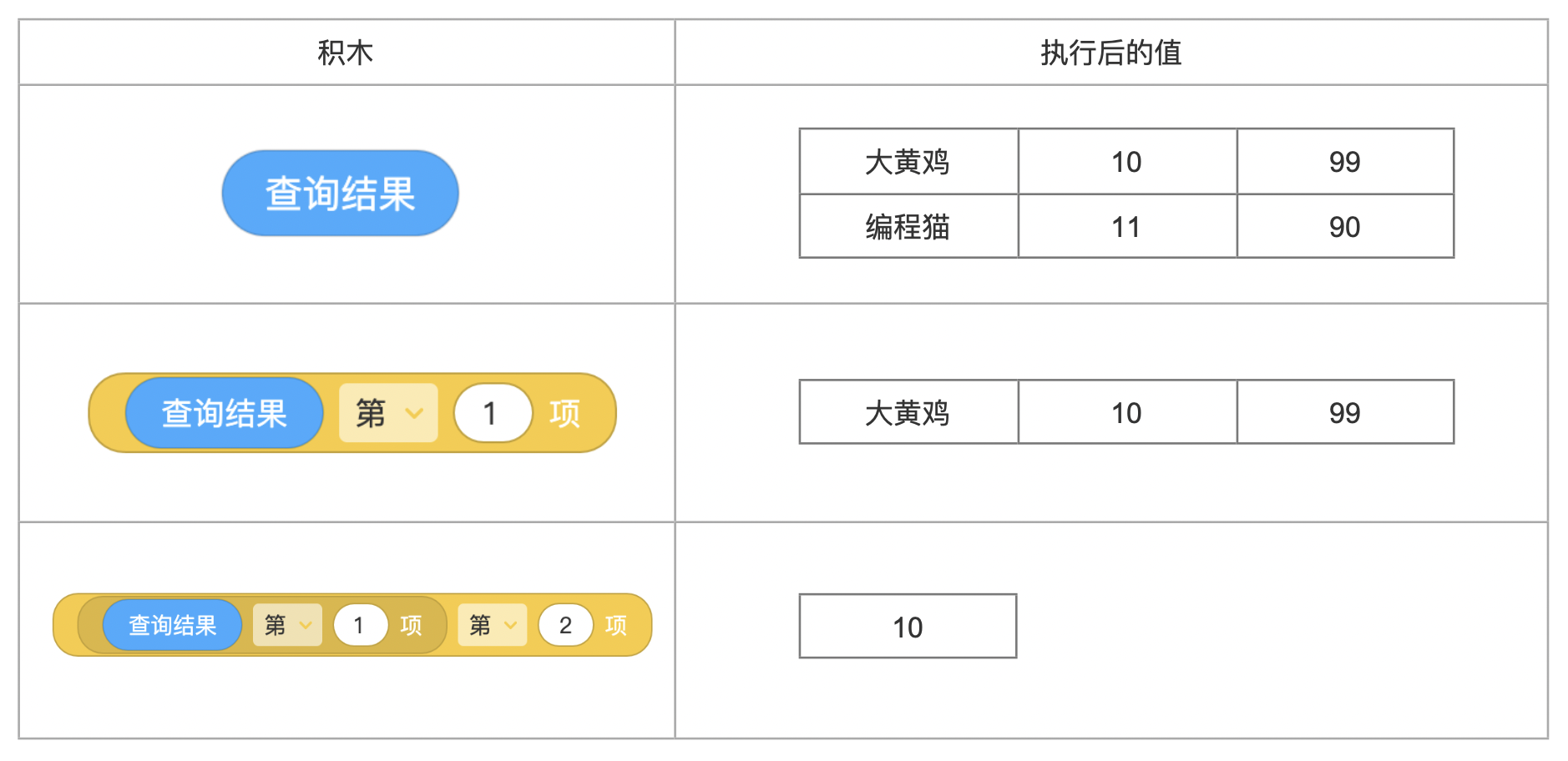Select 查询结果 pill in the middle-row yellow block
The width and height of the screenshot is (1568, 761).
point(224,413)
